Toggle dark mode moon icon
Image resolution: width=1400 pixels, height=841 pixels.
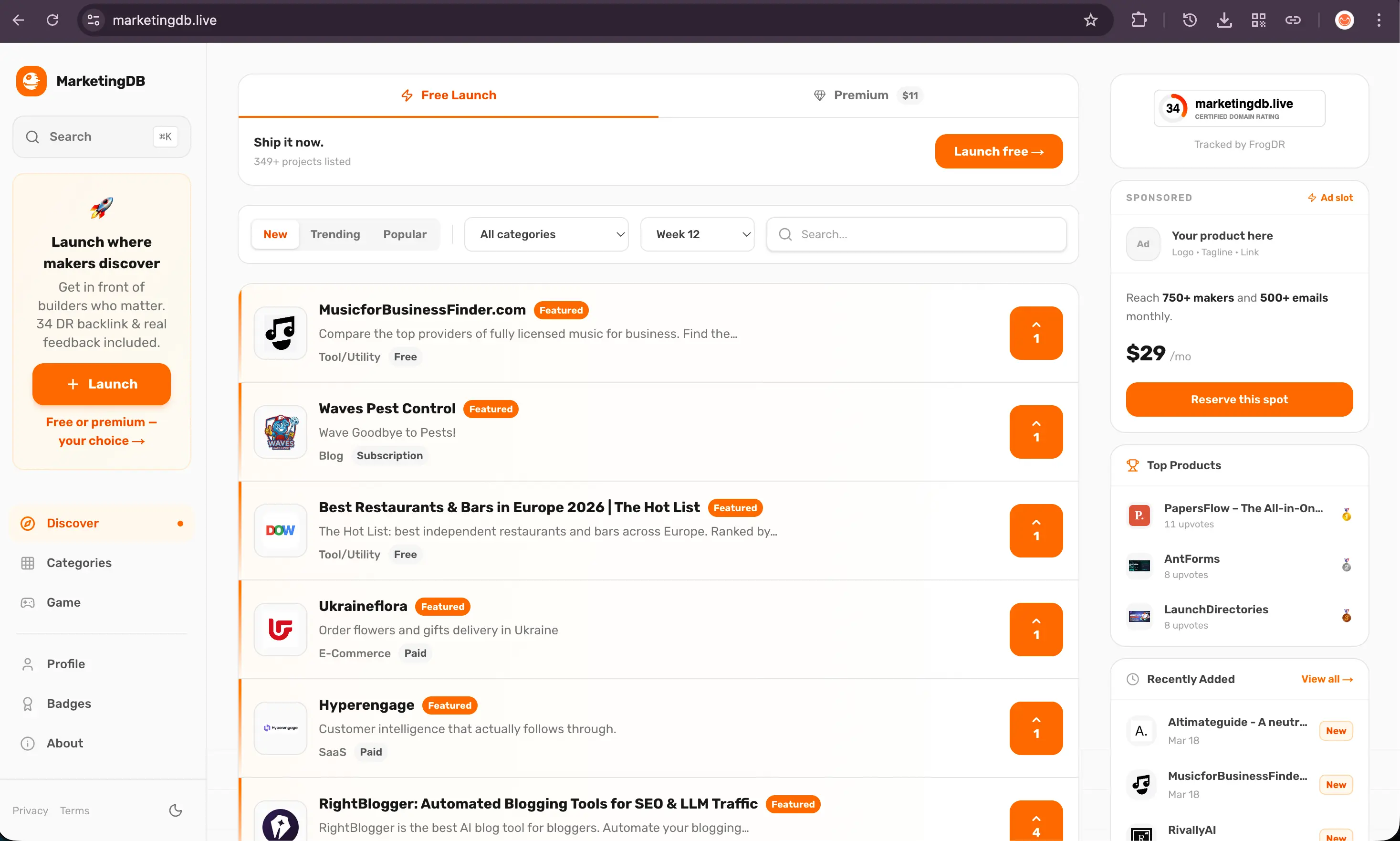tap(176, 810)
